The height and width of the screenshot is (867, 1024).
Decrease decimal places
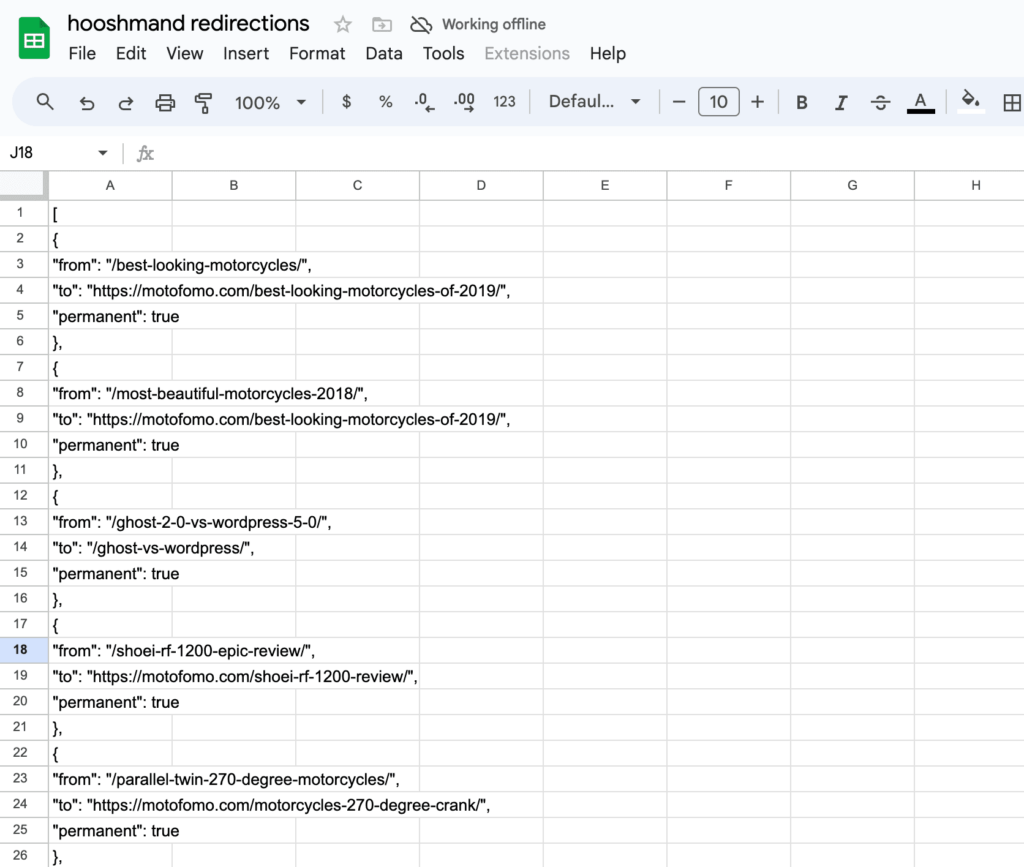424,102
